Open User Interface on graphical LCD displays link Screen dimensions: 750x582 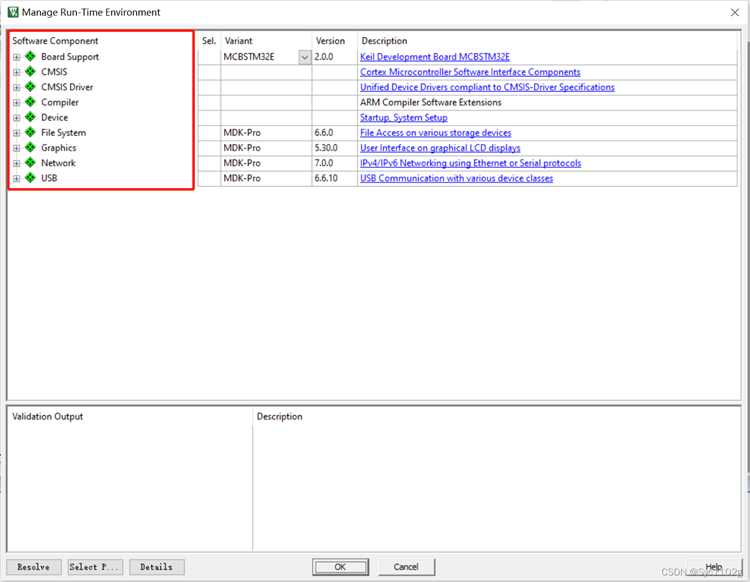tap(440, 148)
